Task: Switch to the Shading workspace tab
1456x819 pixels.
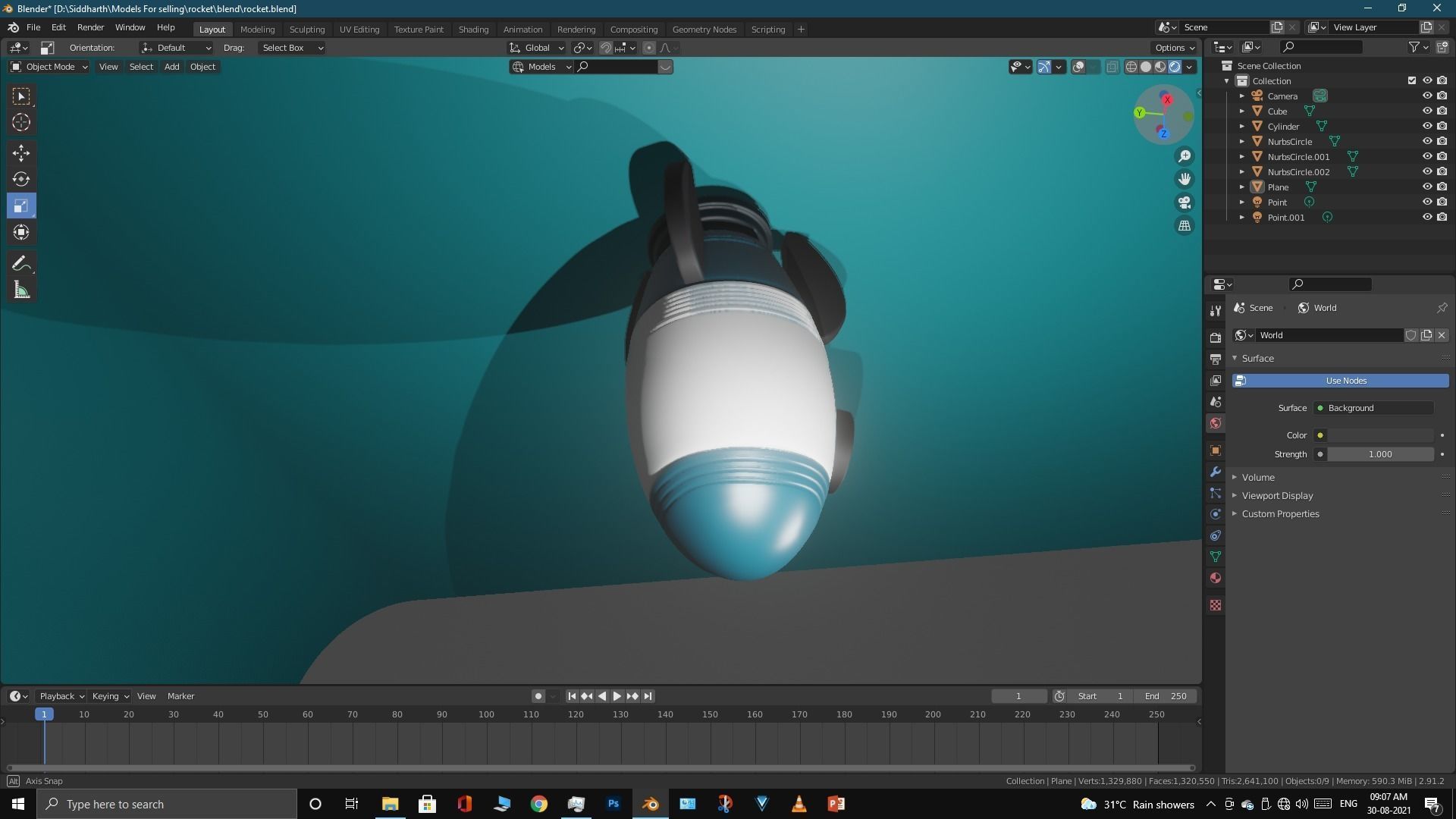Action: pyautogui.click(x=473, y=29)
